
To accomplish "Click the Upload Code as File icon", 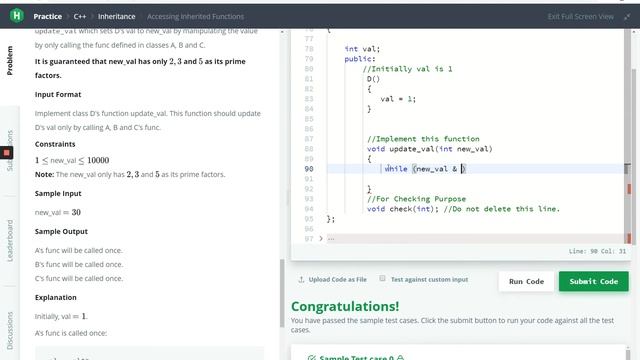I will (301, 280).
